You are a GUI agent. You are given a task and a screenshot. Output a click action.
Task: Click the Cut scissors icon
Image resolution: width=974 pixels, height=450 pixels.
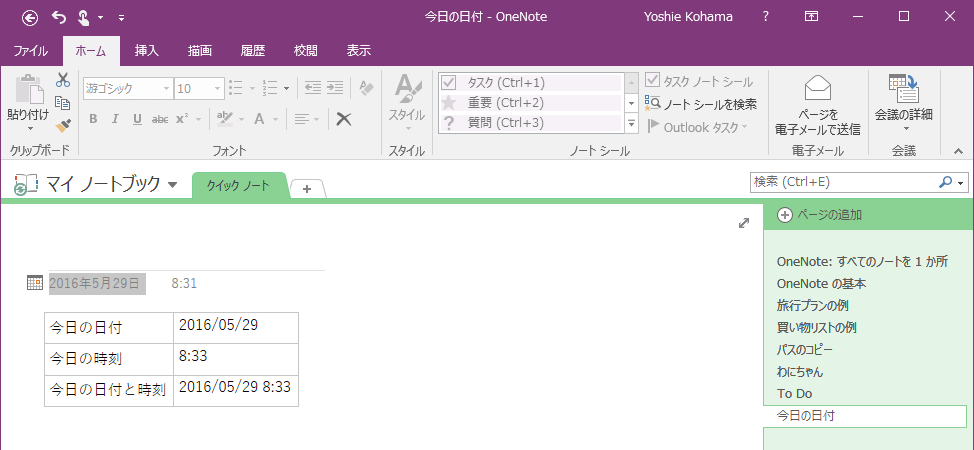[x=63, y=80]
